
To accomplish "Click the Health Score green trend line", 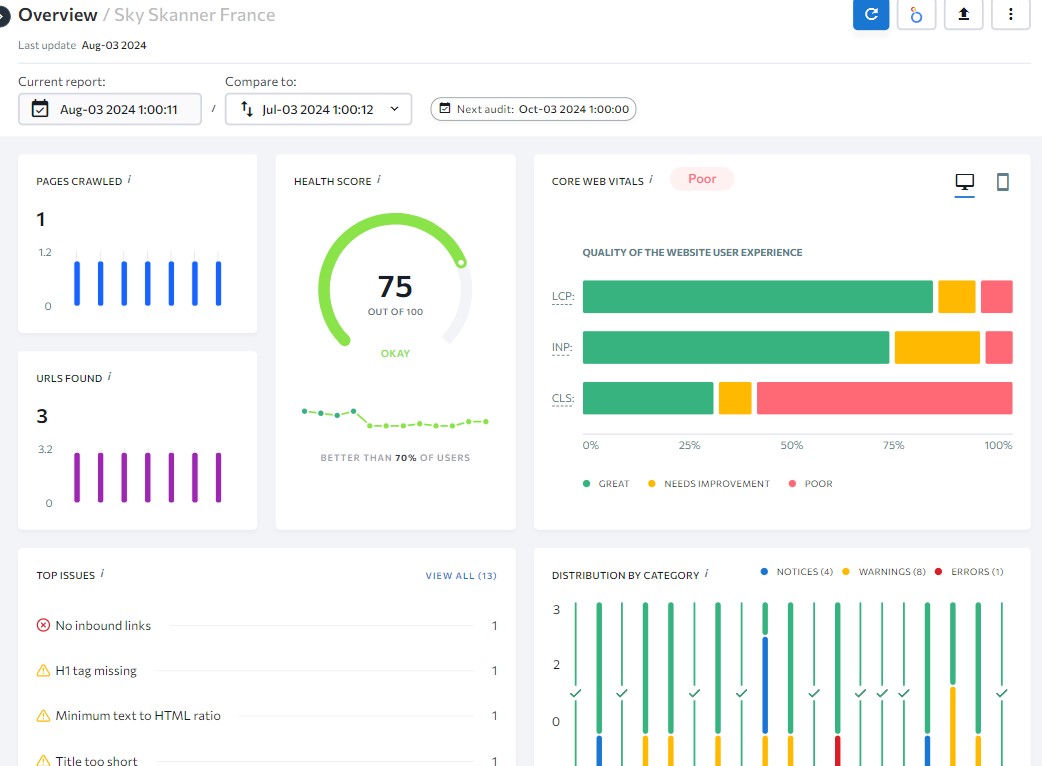I will coord(395,419).
